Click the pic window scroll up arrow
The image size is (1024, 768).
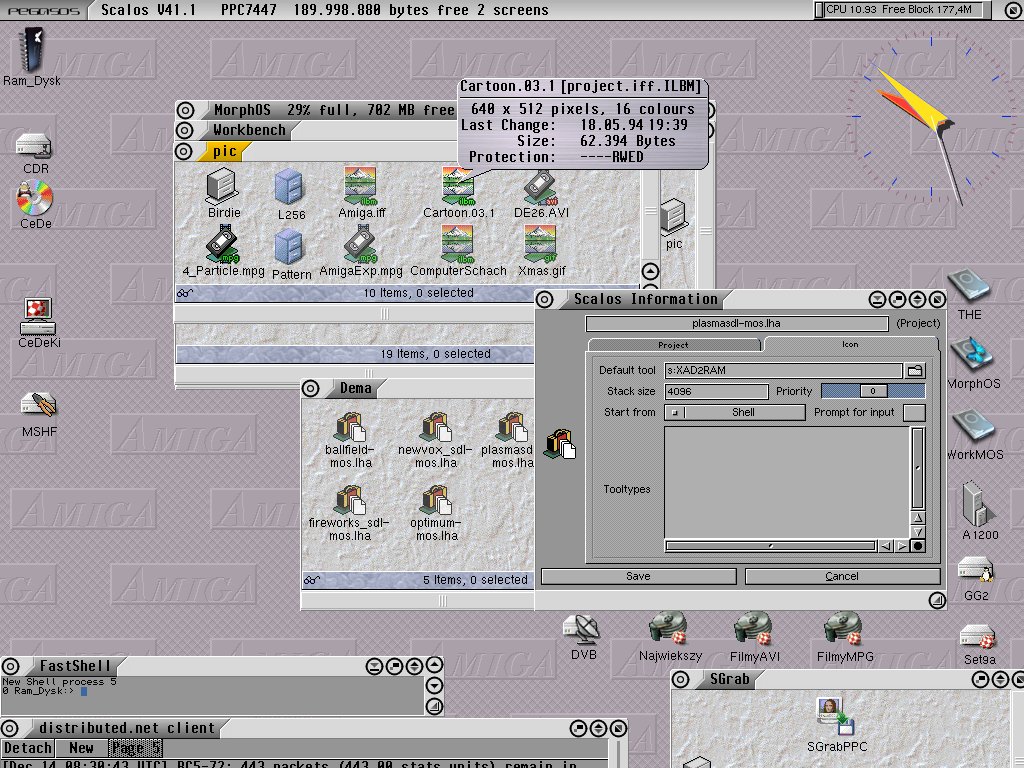coord(650,271)
